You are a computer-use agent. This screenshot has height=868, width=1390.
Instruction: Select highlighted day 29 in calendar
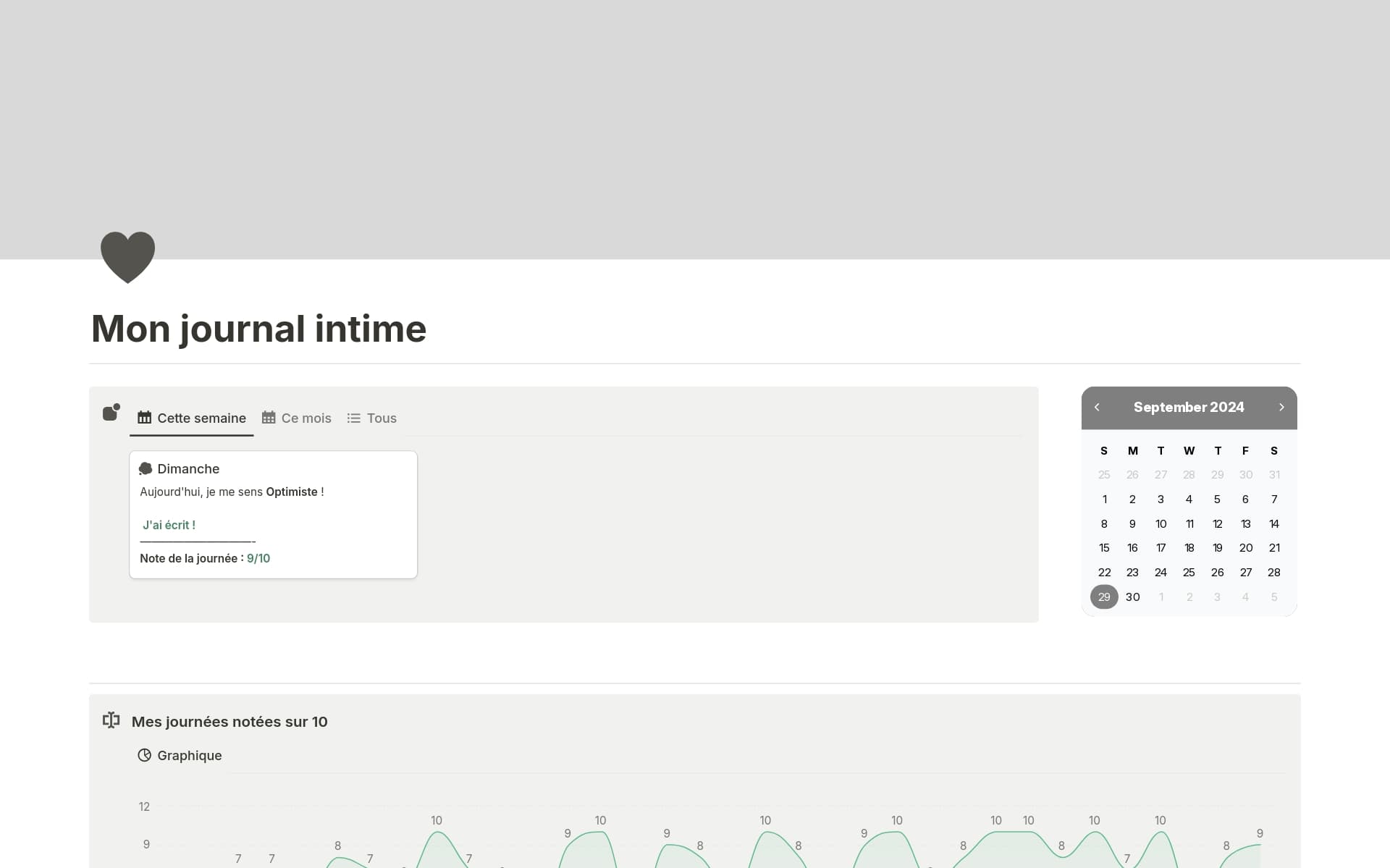coord(1103,597)
